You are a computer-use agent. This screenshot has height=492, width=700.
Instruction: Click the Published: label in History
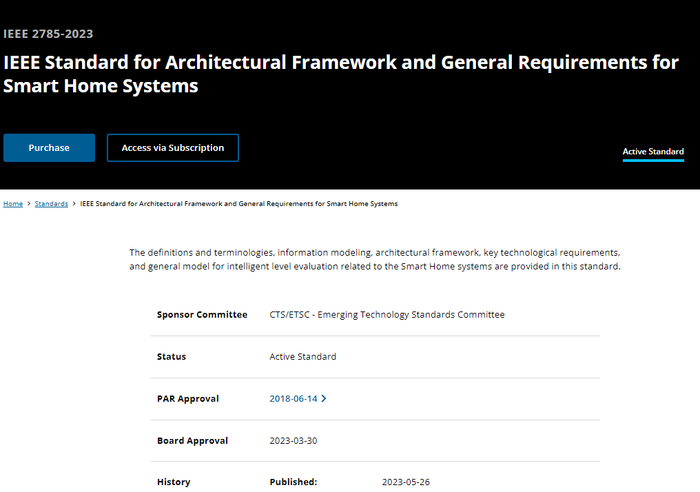[293, 482]
